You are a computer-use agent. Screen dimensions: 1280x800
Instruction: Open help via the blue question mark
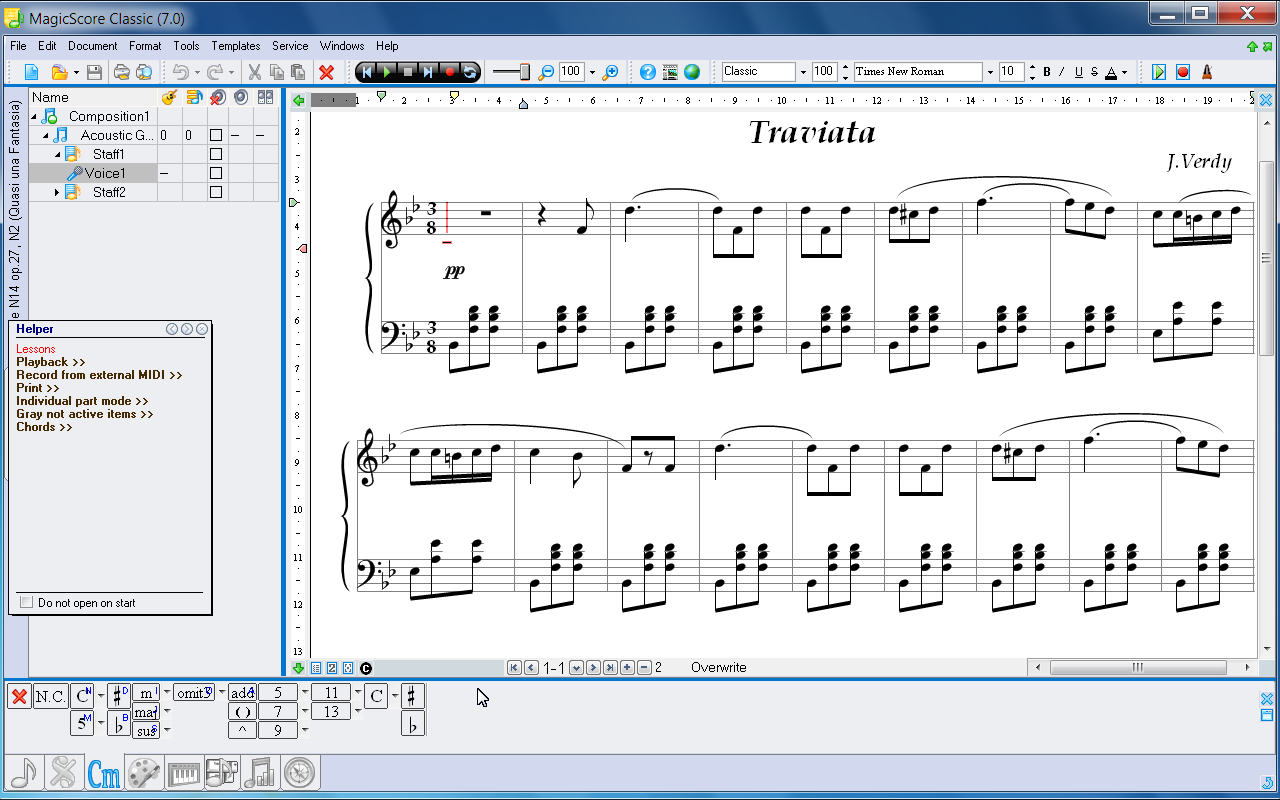pos(648,72)
